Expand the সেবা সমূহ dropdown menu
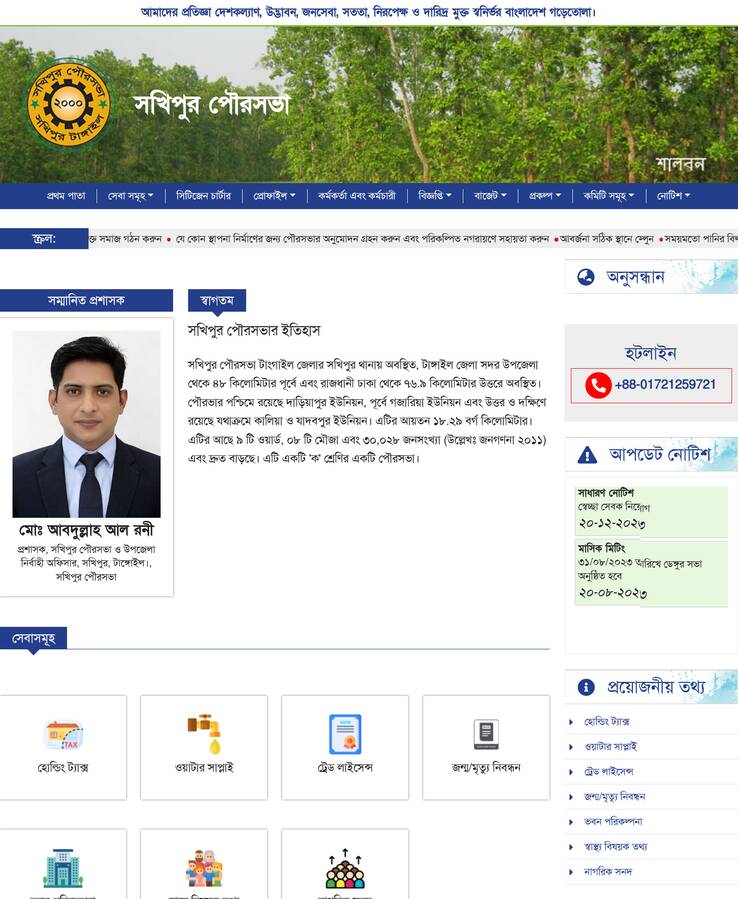This screenshot has height=899, width=738. [130, 196]
